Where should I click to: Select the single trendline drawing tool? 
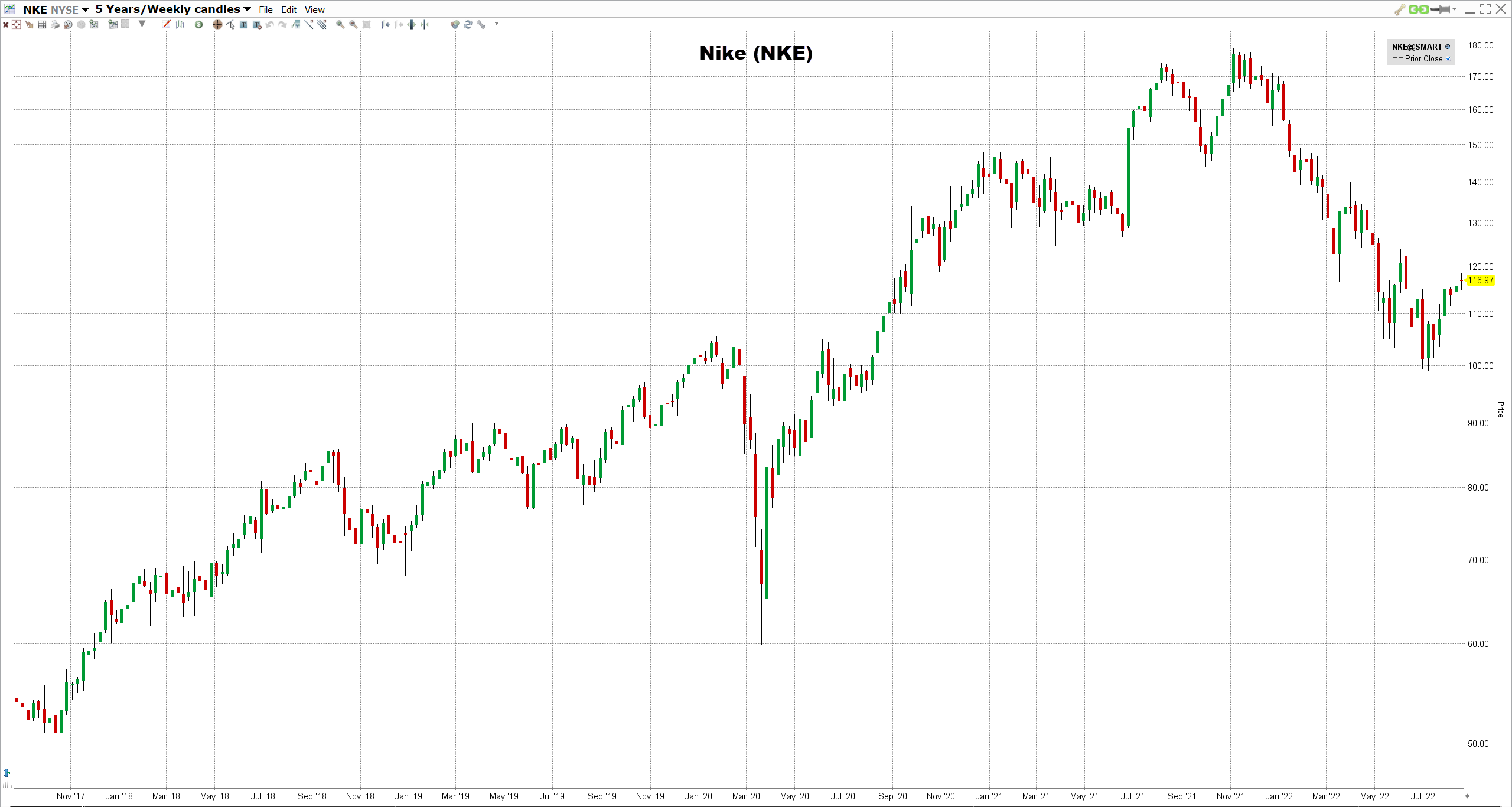click(x=309, y=24)
